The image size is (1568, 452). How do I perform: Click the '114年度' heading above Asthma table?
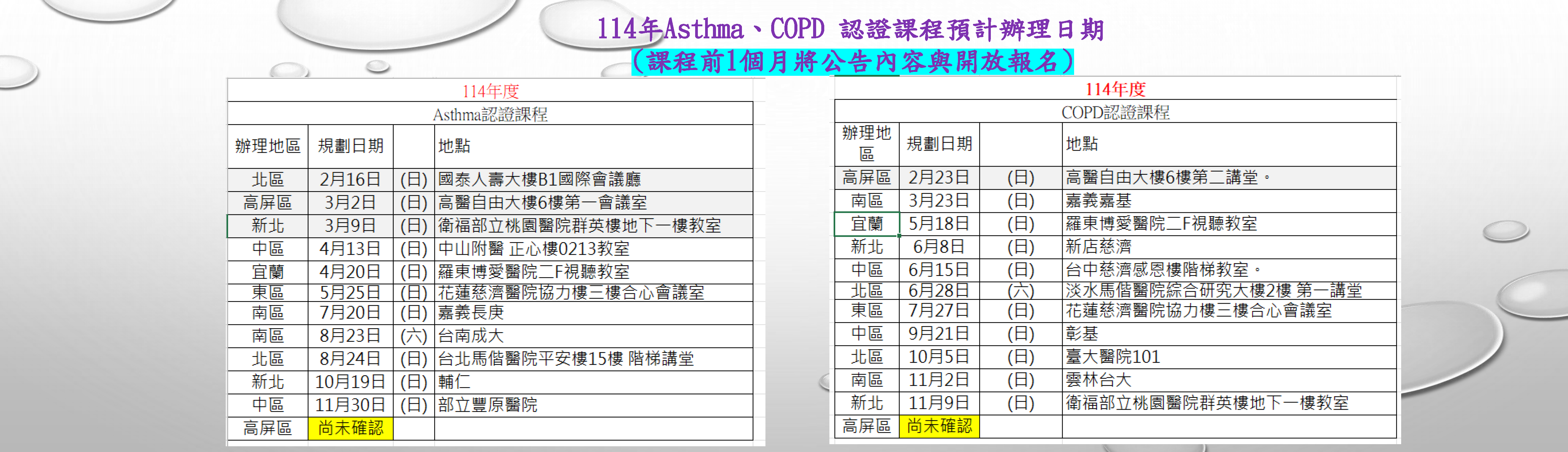pos(490,91)
